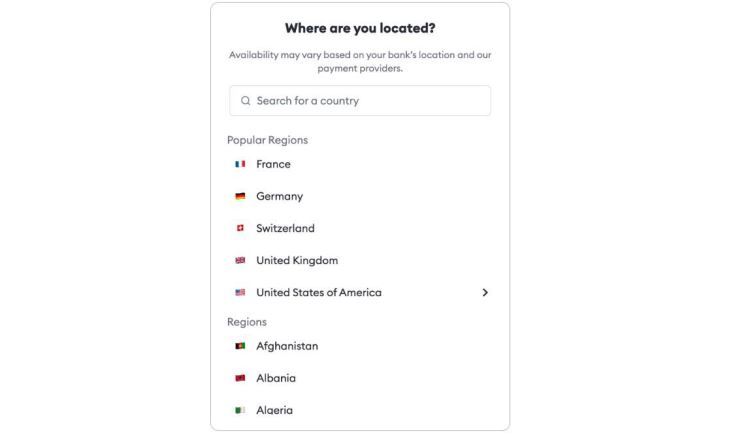Expand the United States of America chevron
This screenshot has width=750, height=433.
coord(485,293)
